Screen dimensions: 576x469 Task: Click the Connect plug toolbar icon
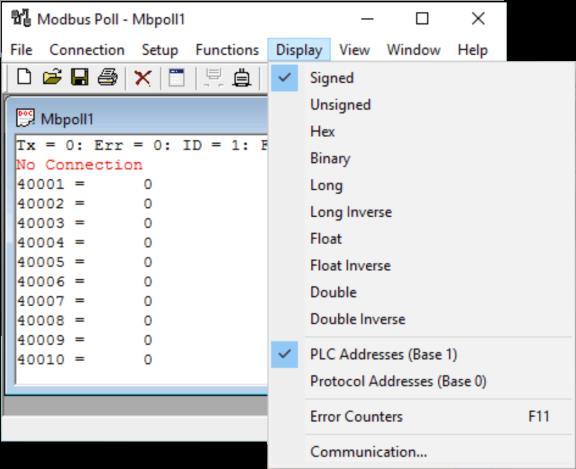pyautogui.click(x=242, y=77)
